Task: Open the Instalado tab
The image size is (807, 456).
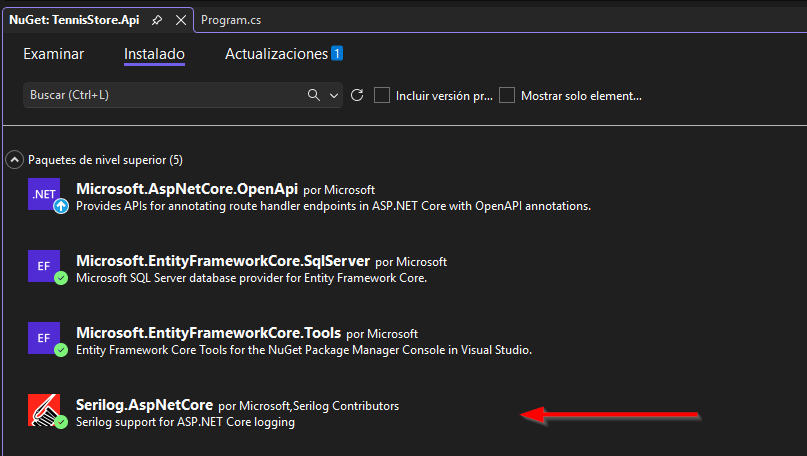Action: coord(154,54)
